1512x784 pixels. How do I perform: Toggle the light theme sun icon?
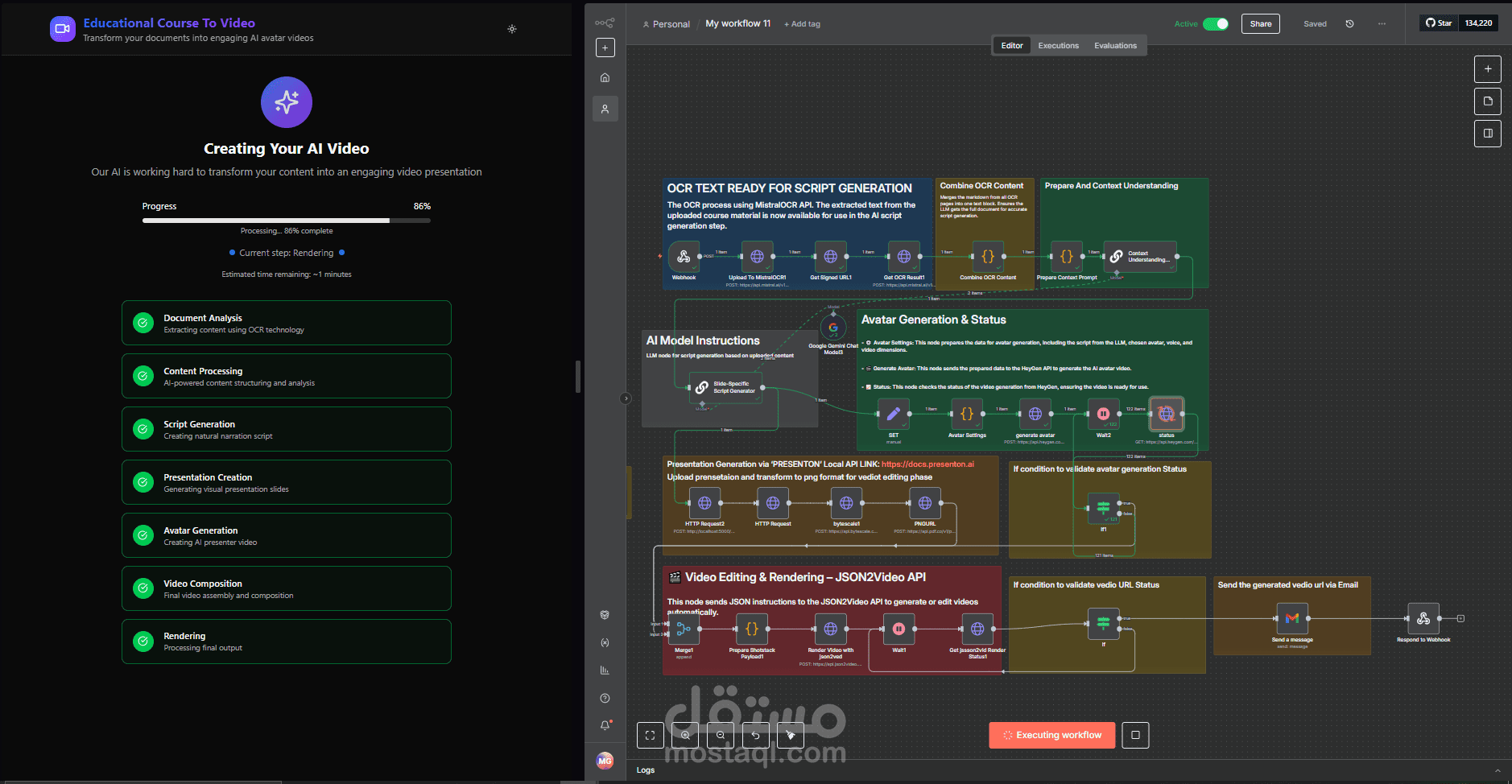pyautogui.click(x=512, y=29)
